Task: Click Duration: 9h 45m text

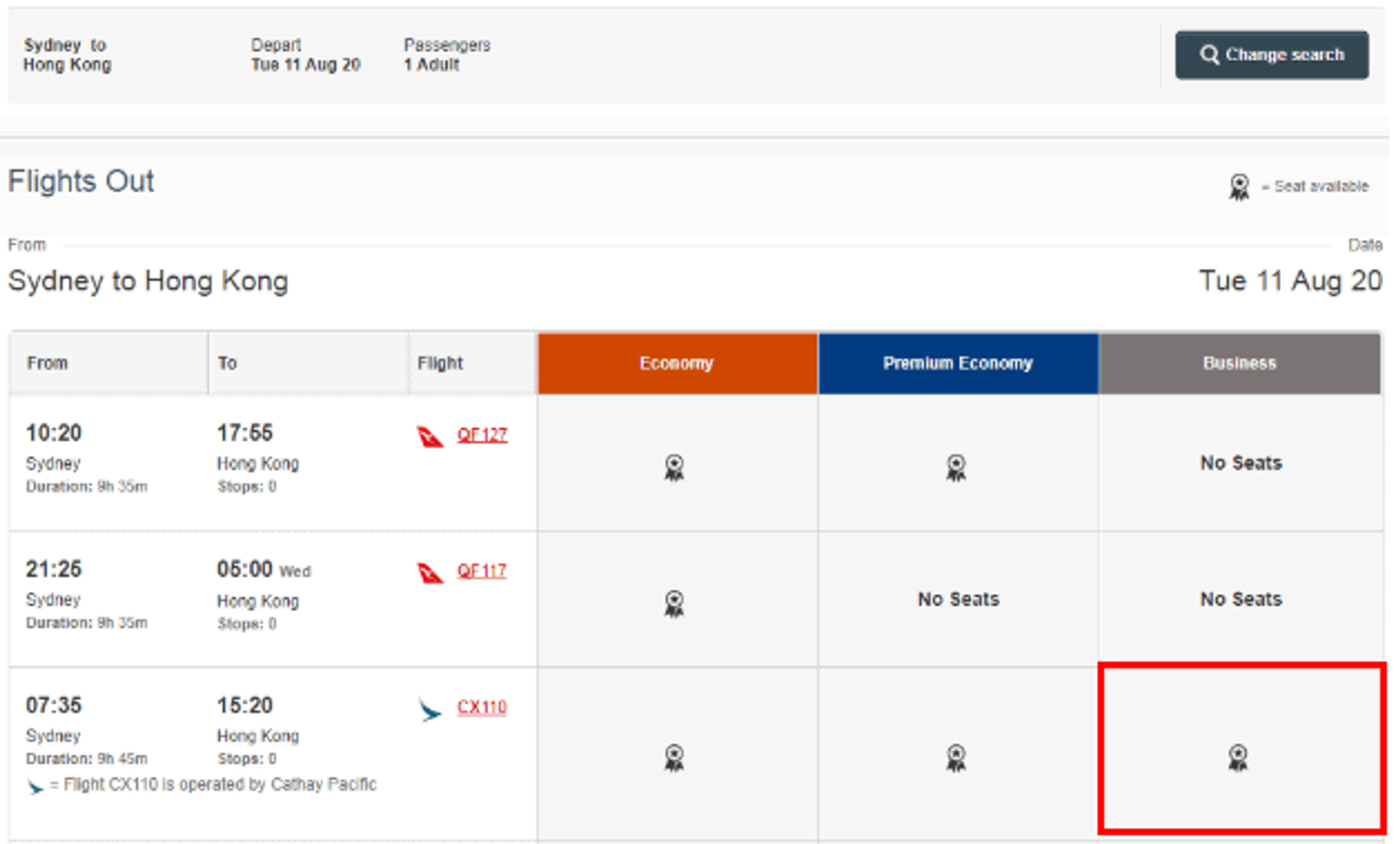Action: click(87, 759)
